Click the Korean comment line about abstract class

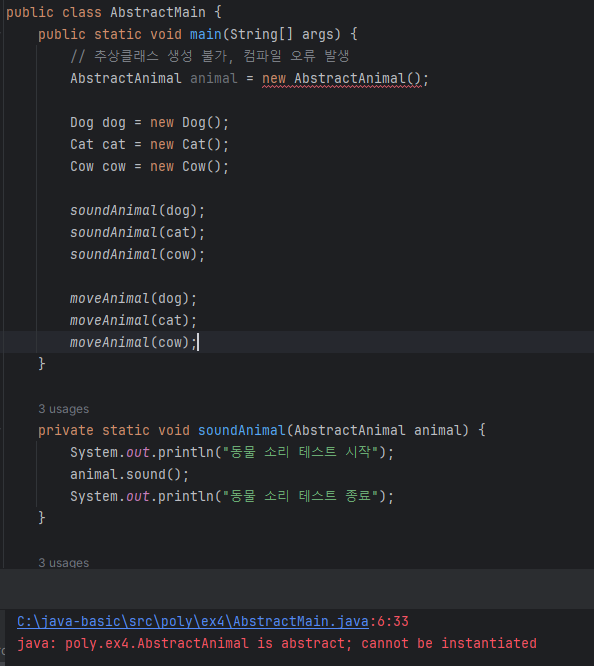209,56
